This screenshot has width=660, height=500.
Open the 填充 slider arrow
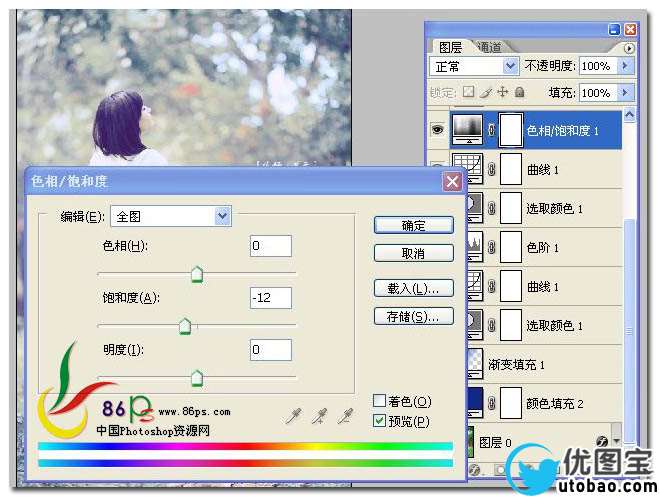(x=625, y=92)
